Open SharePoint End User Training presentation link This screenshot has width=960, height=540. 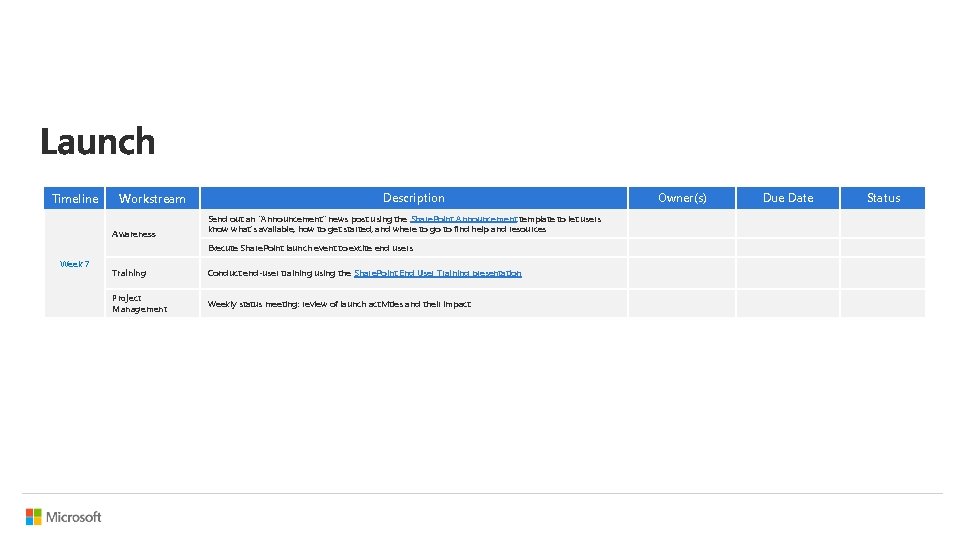click(438, 273)
